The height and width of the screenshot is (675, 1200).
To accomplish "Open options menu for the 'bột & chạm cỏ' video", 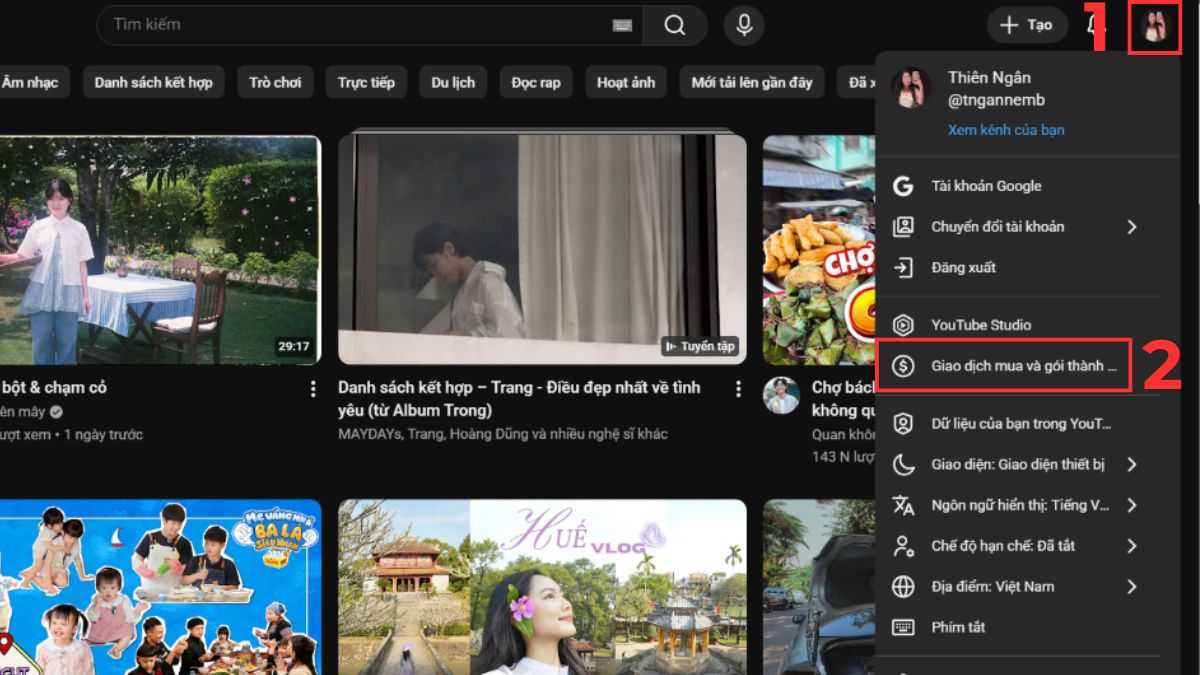I will 313,388.
